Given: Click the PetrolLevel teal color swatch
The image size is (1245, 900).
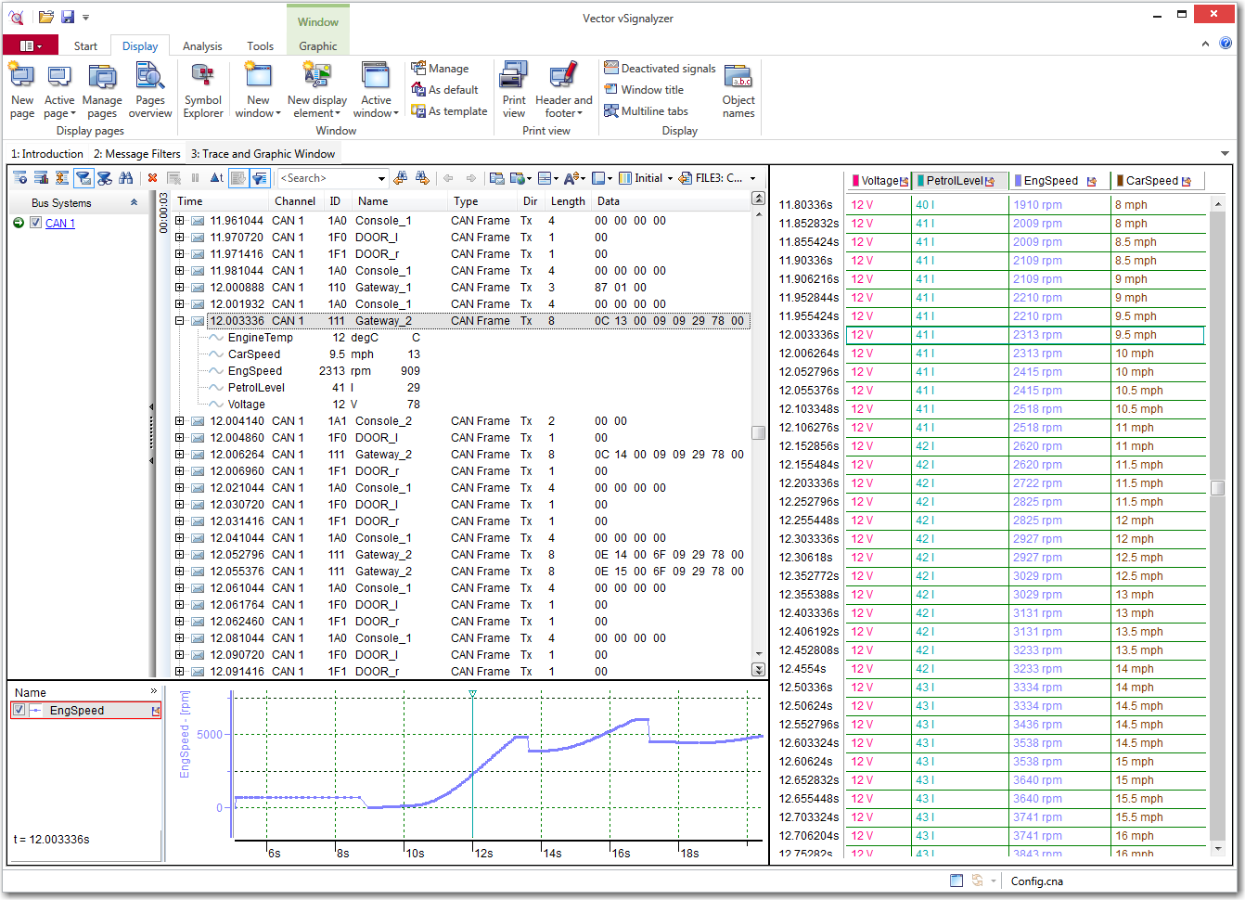Looking at the screenshot, I should tap(921, 181).
